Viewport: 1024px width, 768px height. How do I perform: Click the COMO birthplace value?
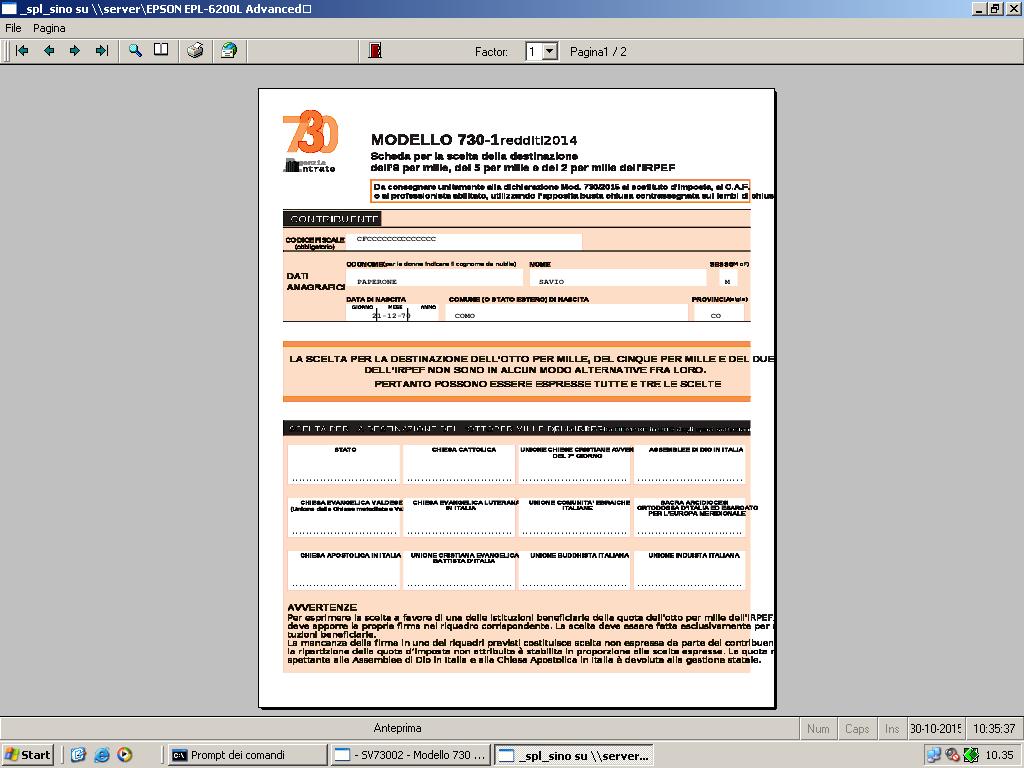click(464, 315)
